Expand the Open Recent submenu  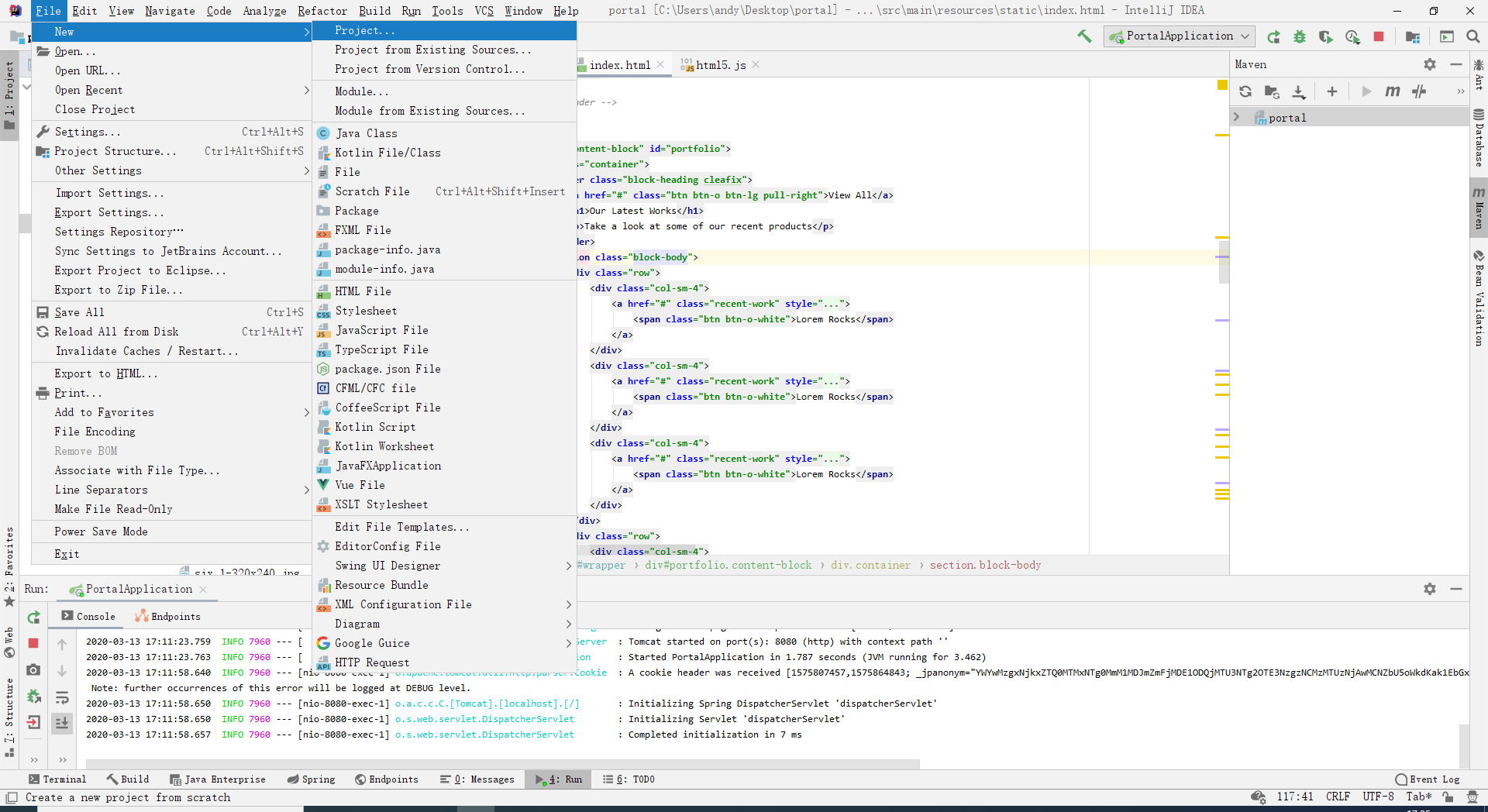[171, 90]
